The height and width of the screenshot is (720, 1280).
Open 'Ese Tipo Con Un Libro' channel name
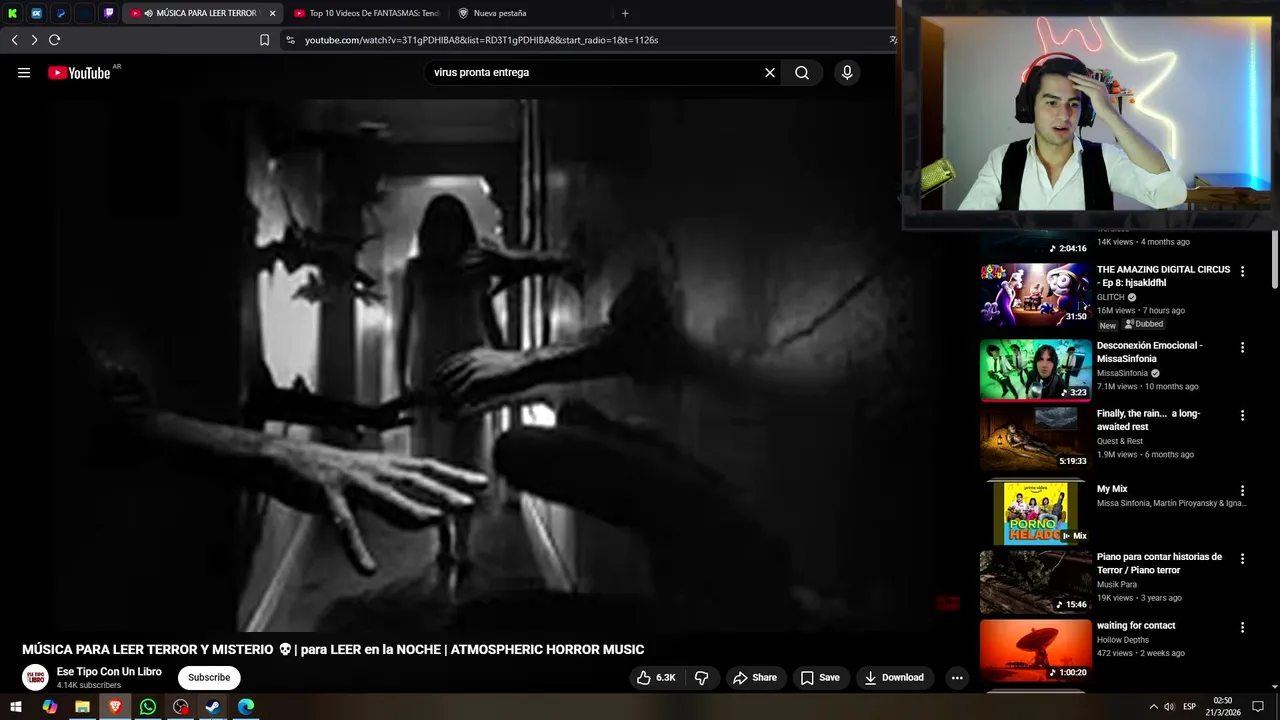point(109,671)
